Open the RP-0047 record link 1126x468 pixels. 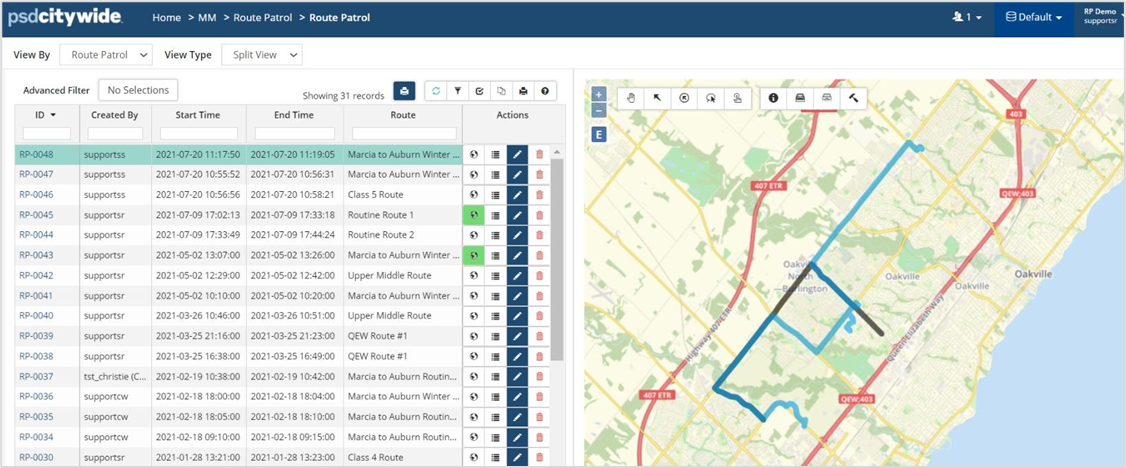36,174
